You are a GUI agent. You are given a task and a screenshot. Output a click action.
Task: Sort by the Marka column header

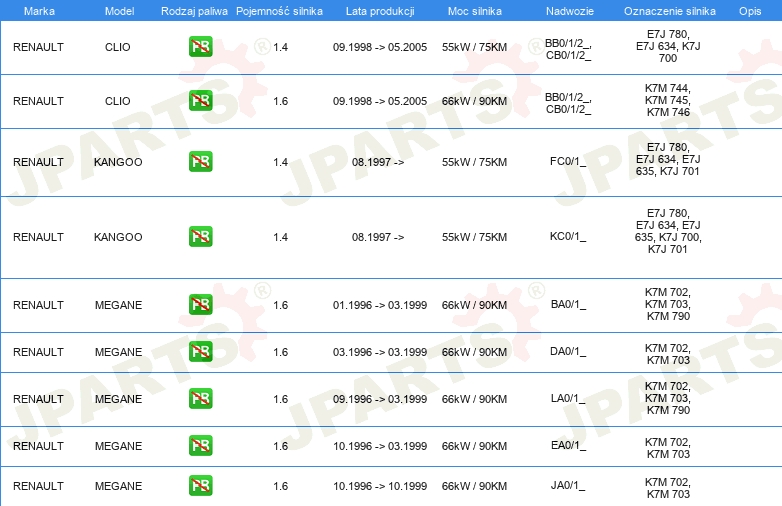pos(39,11)
